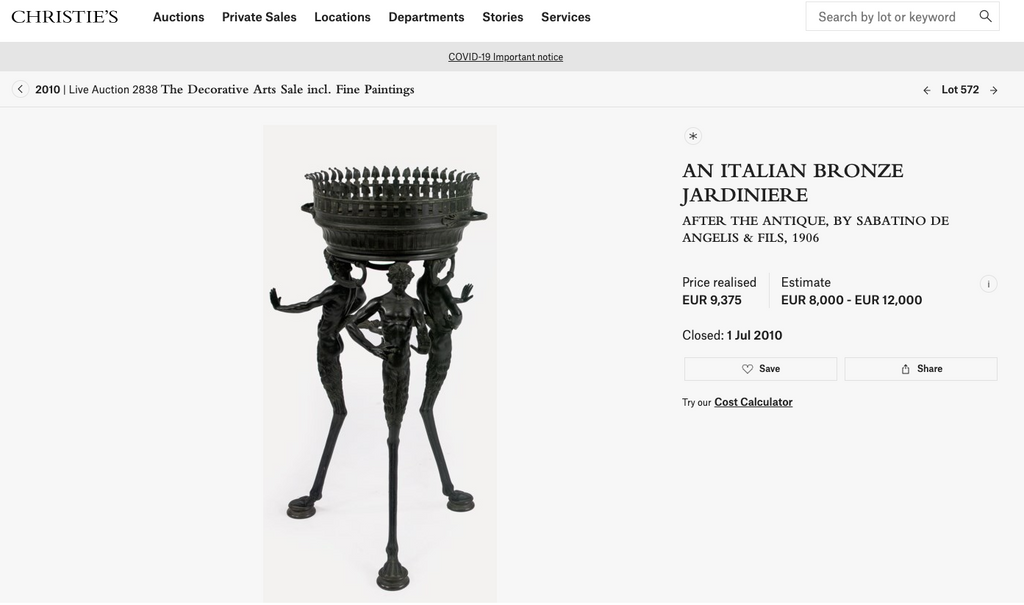The height and width of the screenshot is (605, 1024).
Task: Click the search magnifier icon
Action: (985, 16)
